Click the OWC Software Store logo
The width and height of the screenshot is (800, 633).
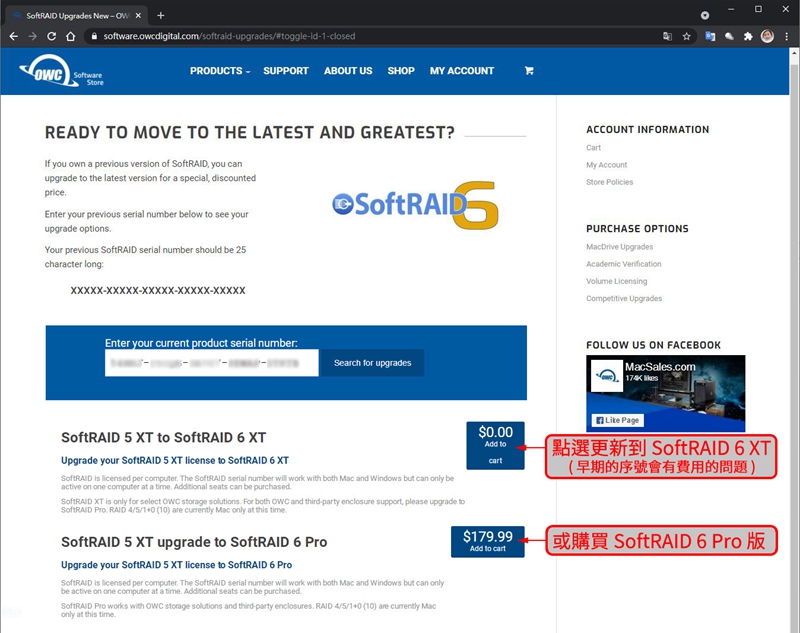coord(61,70)
